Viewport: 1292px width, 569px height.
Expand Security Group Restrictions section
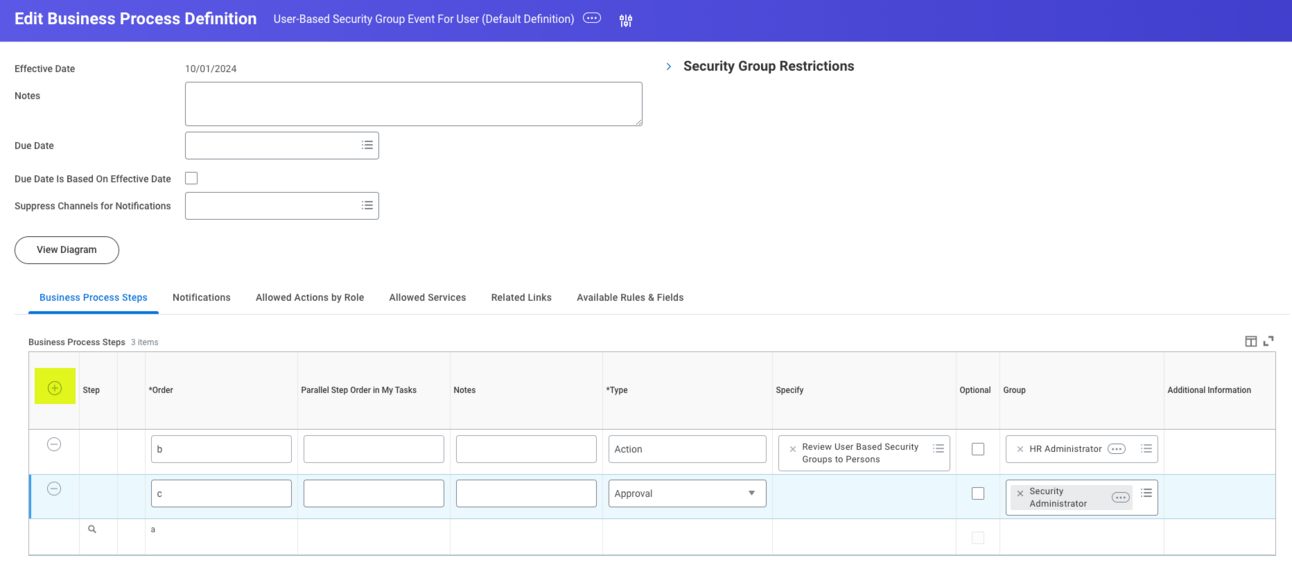click(x=669, y=66)
